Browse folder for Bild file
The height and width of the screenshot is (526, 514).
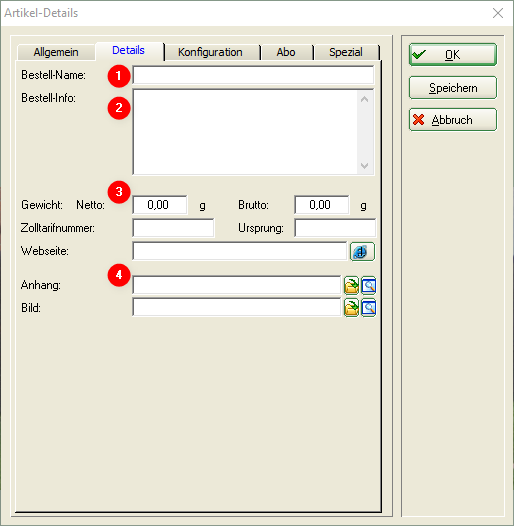[x=351, y=308]
